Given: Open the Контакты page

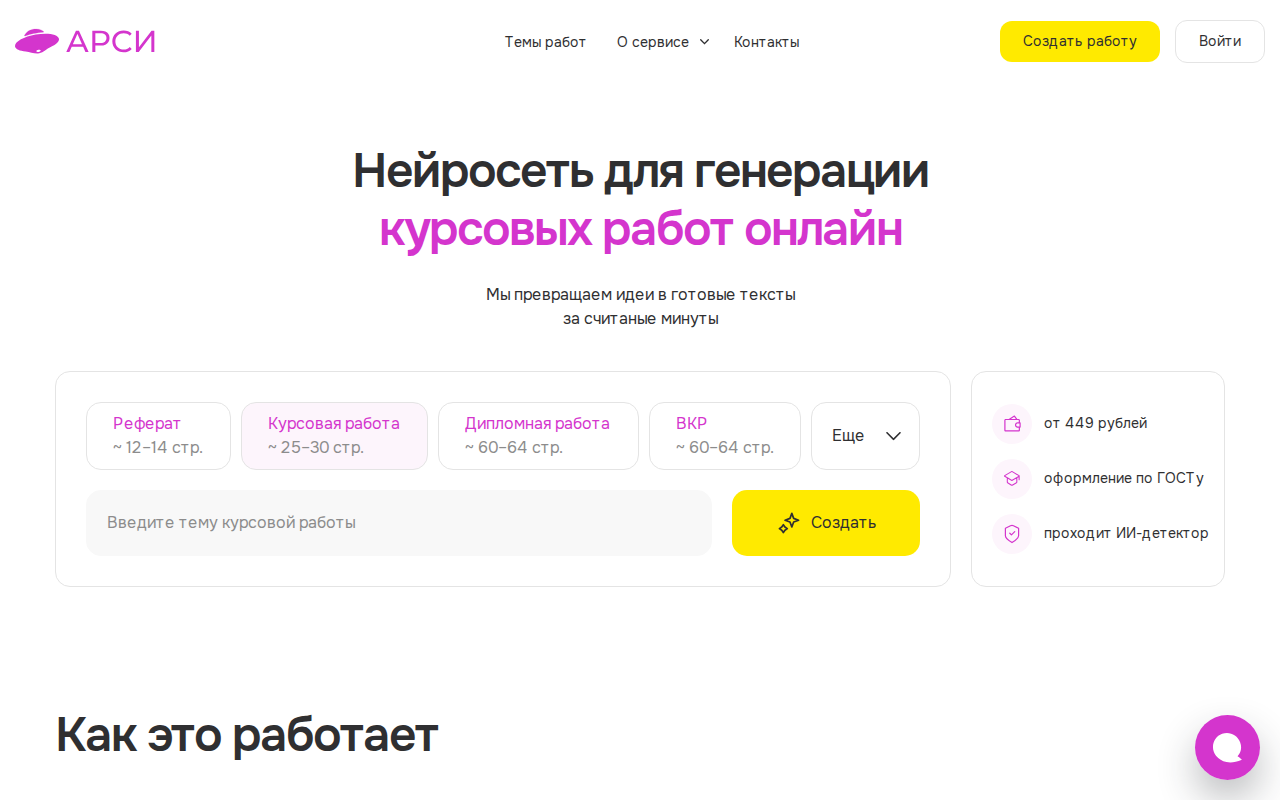Looking at the screenshot, I should (767, 42).
